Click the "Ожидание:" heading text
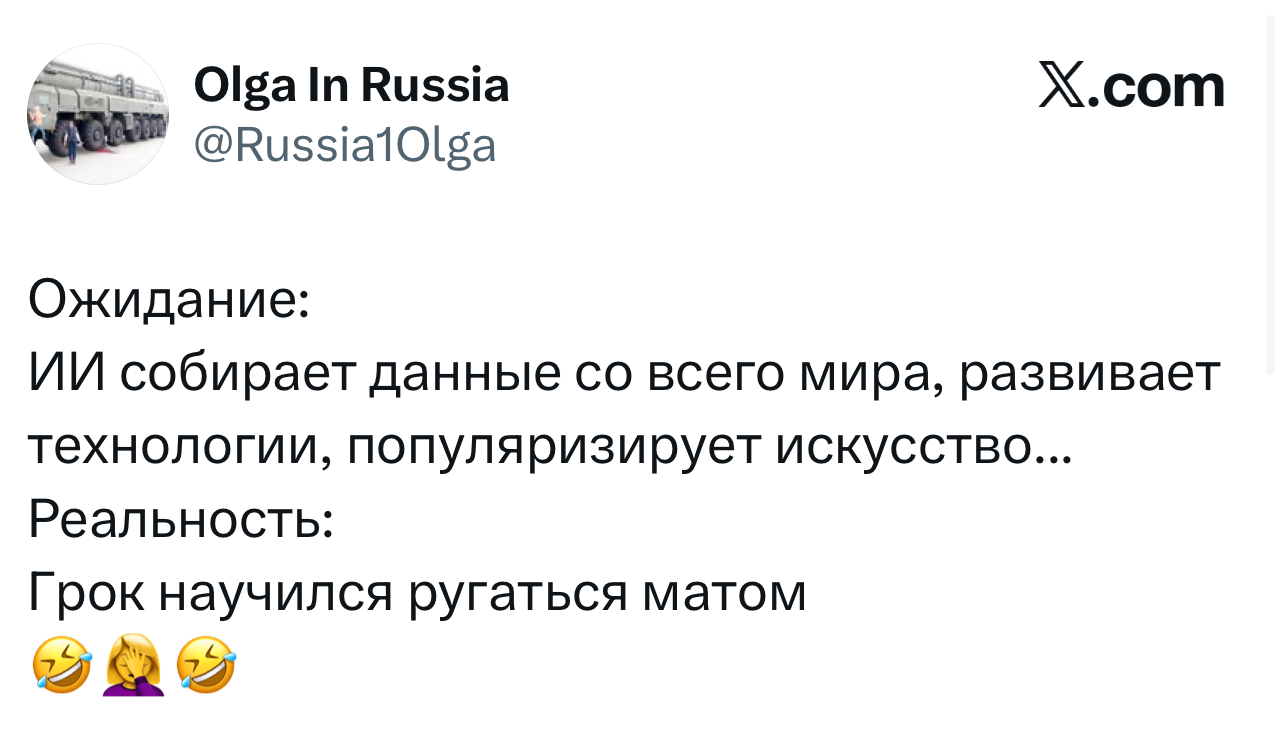The width and height of the screenshot is (1284, 745). 169,299
